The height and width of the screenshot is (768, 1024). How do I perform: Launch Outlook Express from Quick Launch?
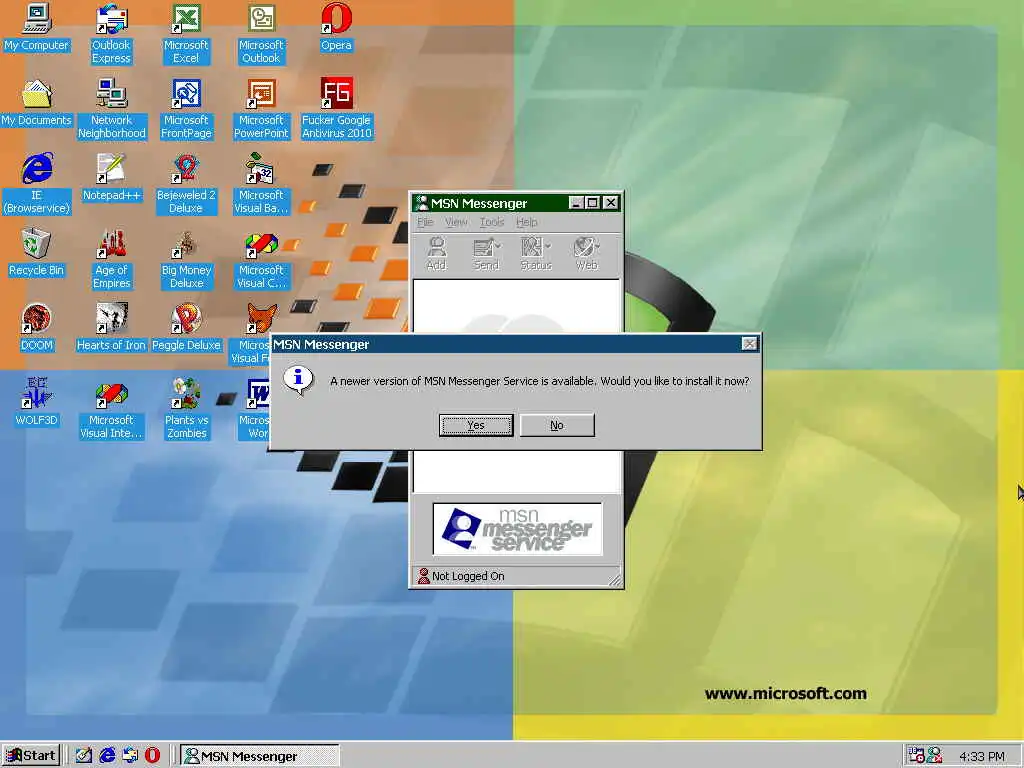coord(130,756)
